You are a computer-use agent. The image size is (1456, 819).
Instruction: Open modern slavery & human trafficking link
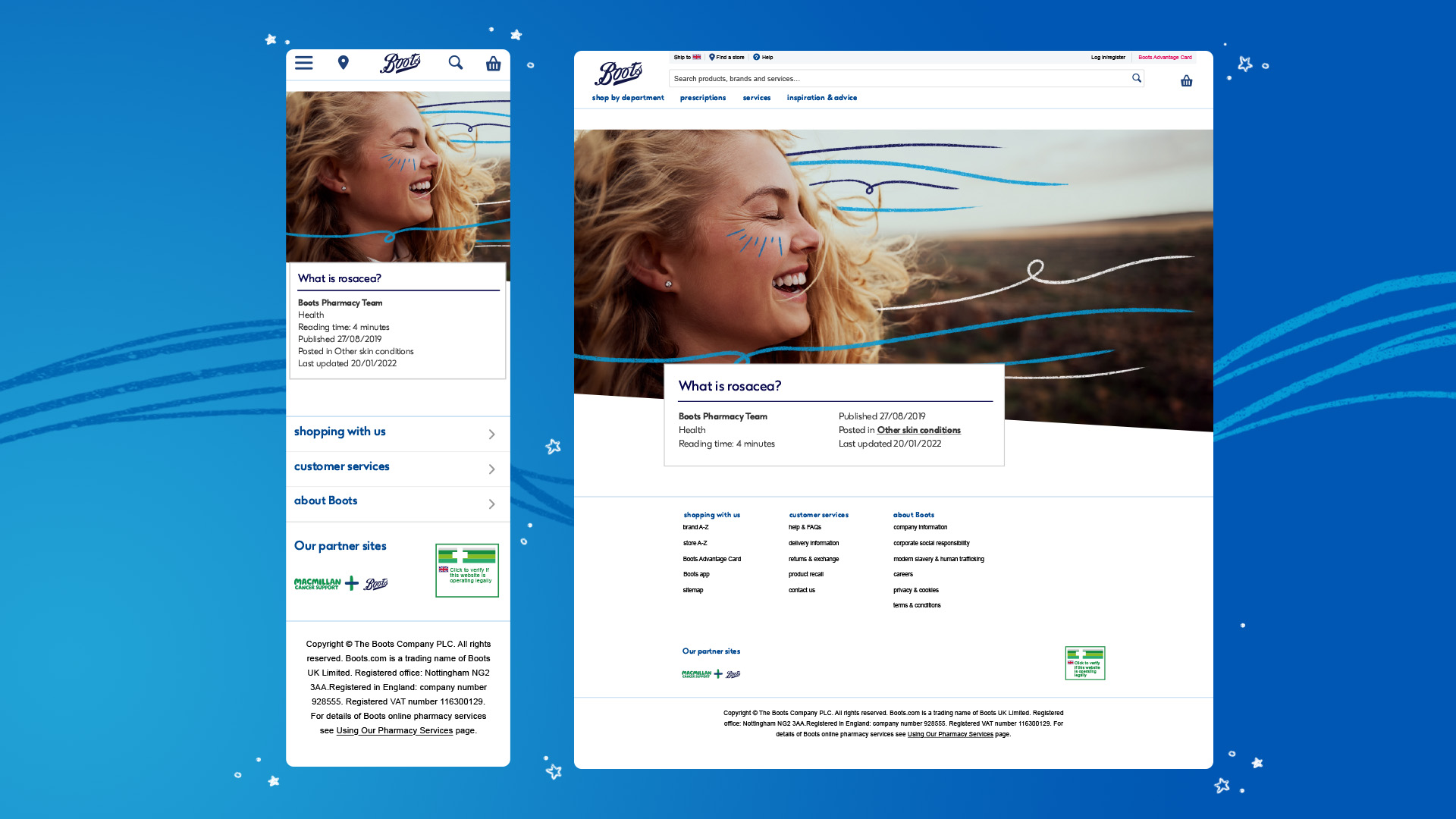click(939, 559)
